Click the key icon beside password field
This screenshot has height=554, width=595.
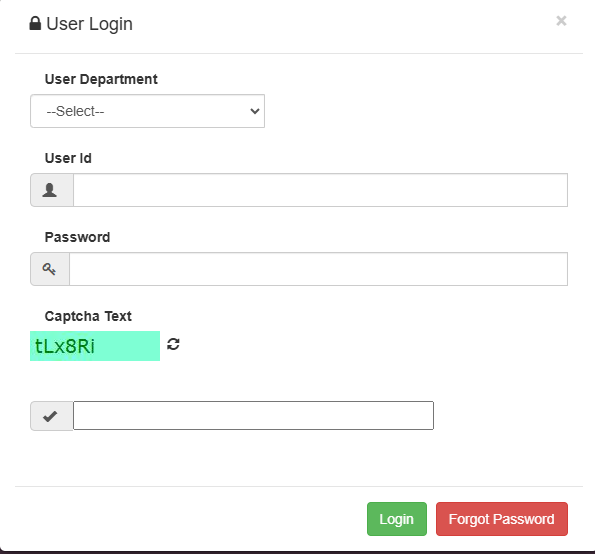tap(49, 269)
